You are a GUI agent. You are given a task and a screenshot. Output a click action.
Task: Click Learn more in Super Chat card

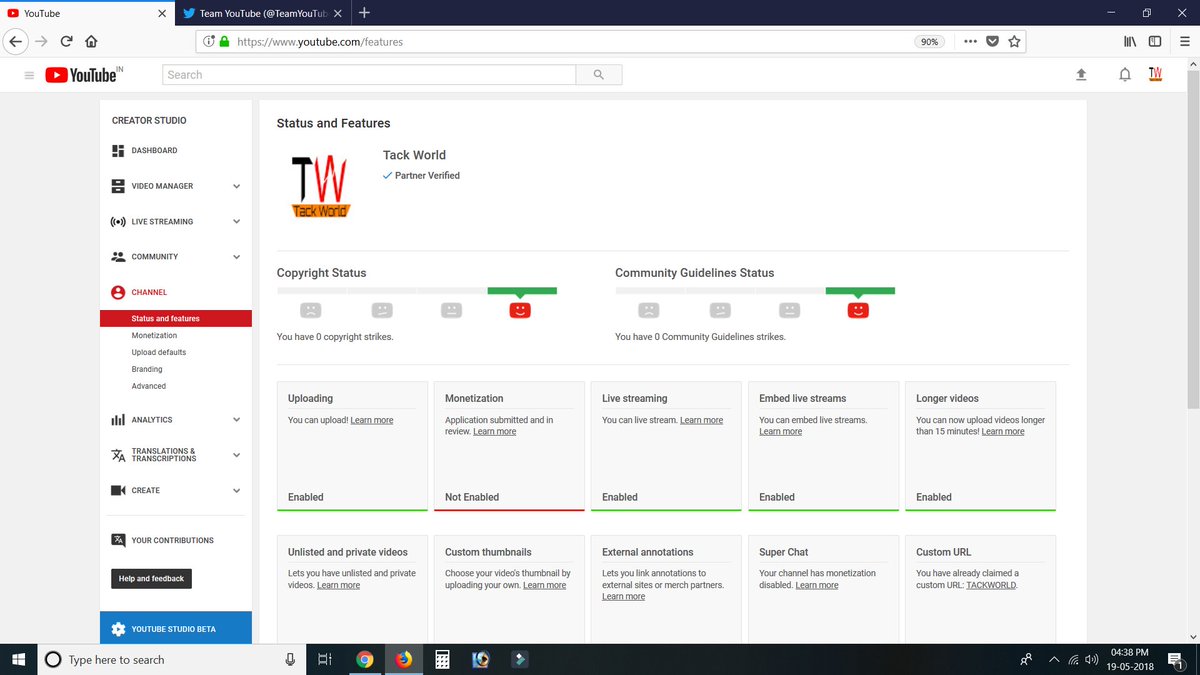click(817, 585)
